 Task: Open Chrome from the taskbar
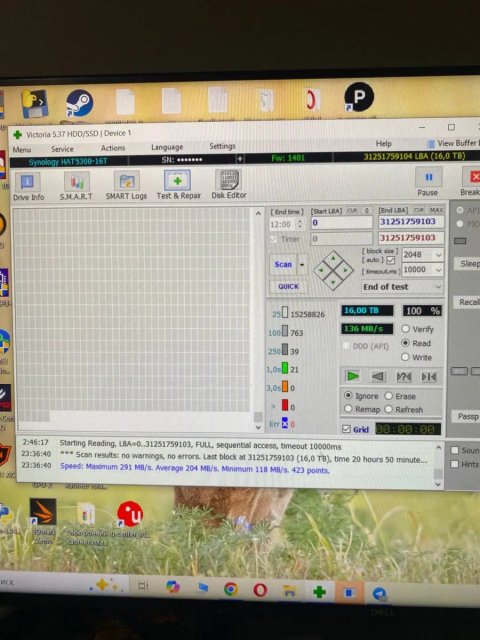[231, 589]
